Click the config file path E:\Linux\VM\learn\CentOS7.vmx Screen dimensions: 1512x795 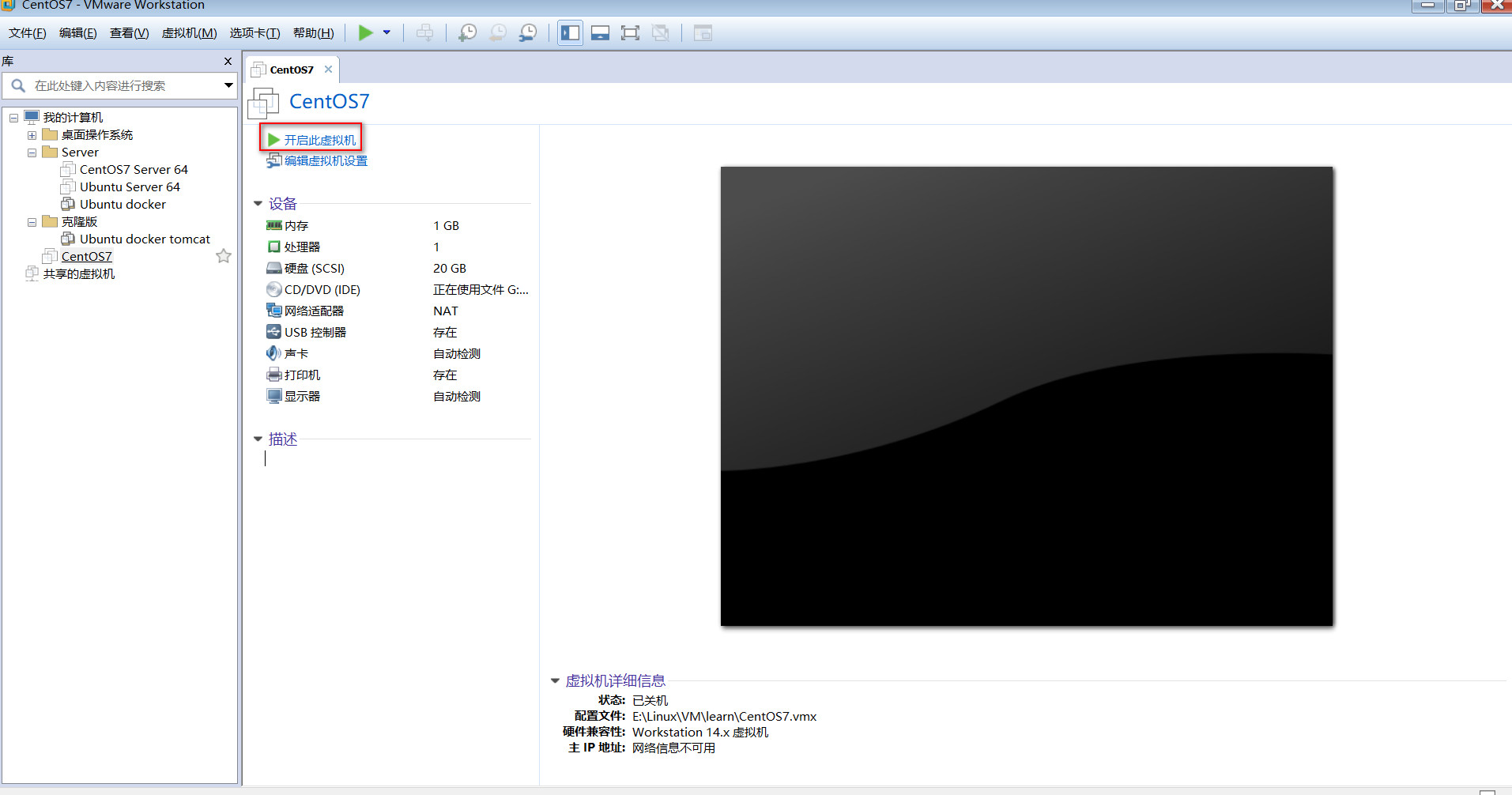724,716
